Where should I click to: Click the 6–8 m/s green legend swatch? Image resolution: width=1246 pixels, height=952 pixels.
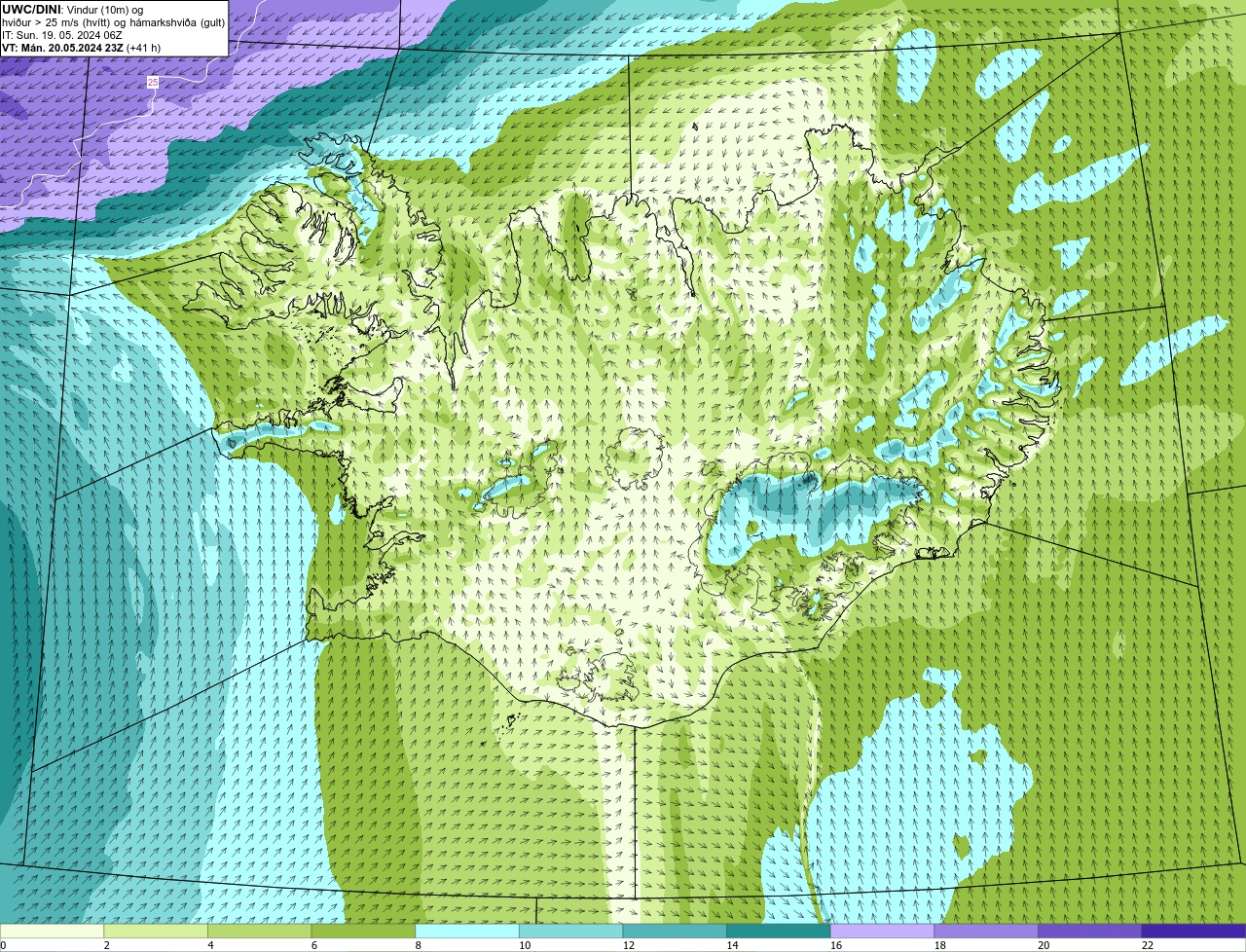click(x=363, y=931)
